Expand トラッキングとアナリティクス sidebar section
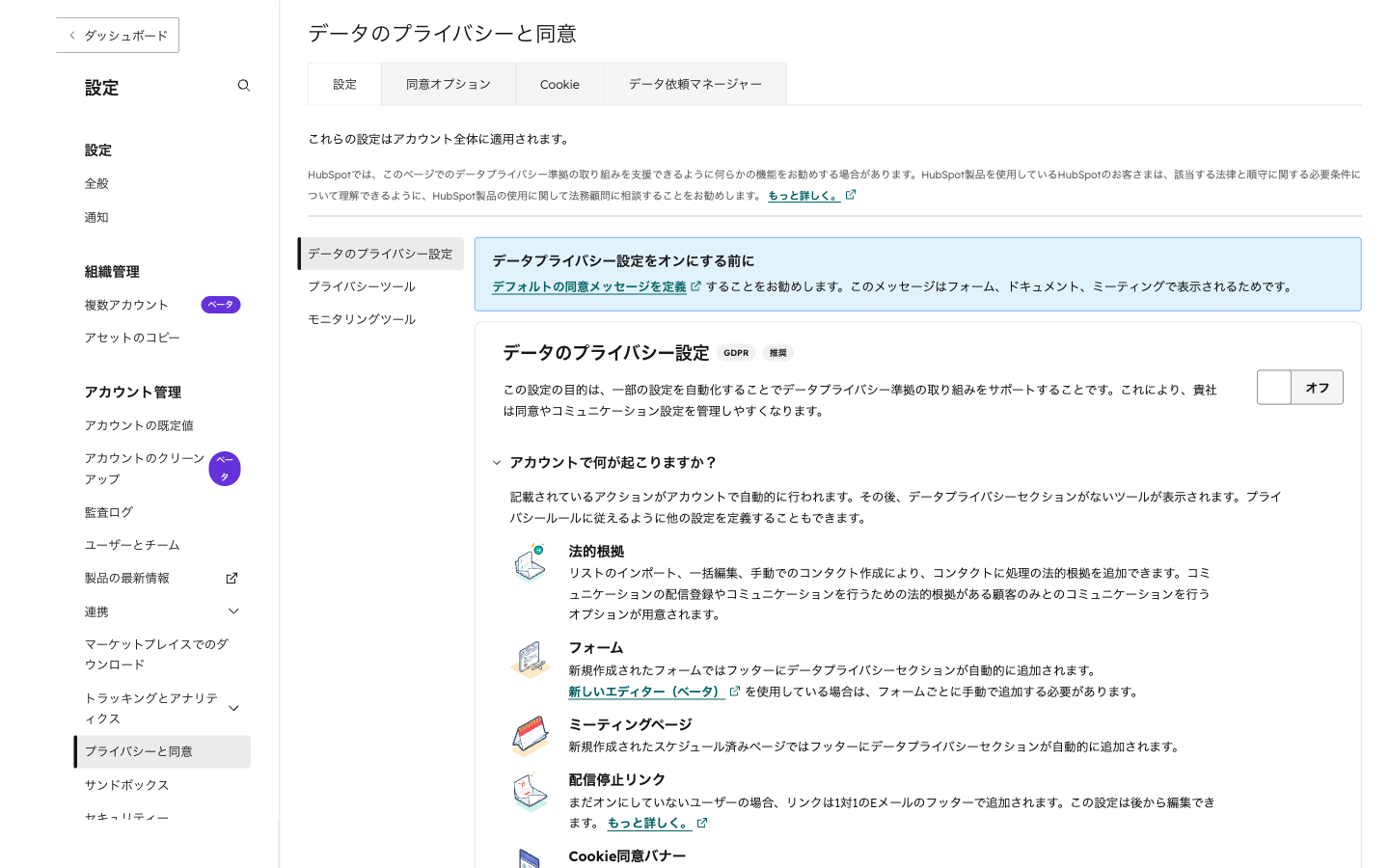 coord(233,709)
